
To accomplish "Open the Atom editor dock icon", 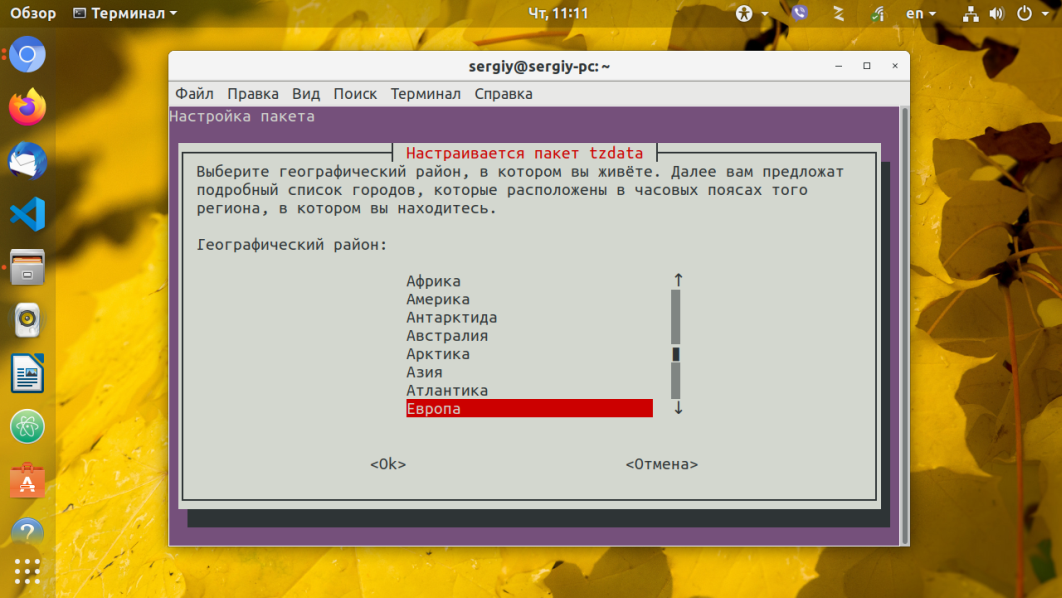I will 27,427.
